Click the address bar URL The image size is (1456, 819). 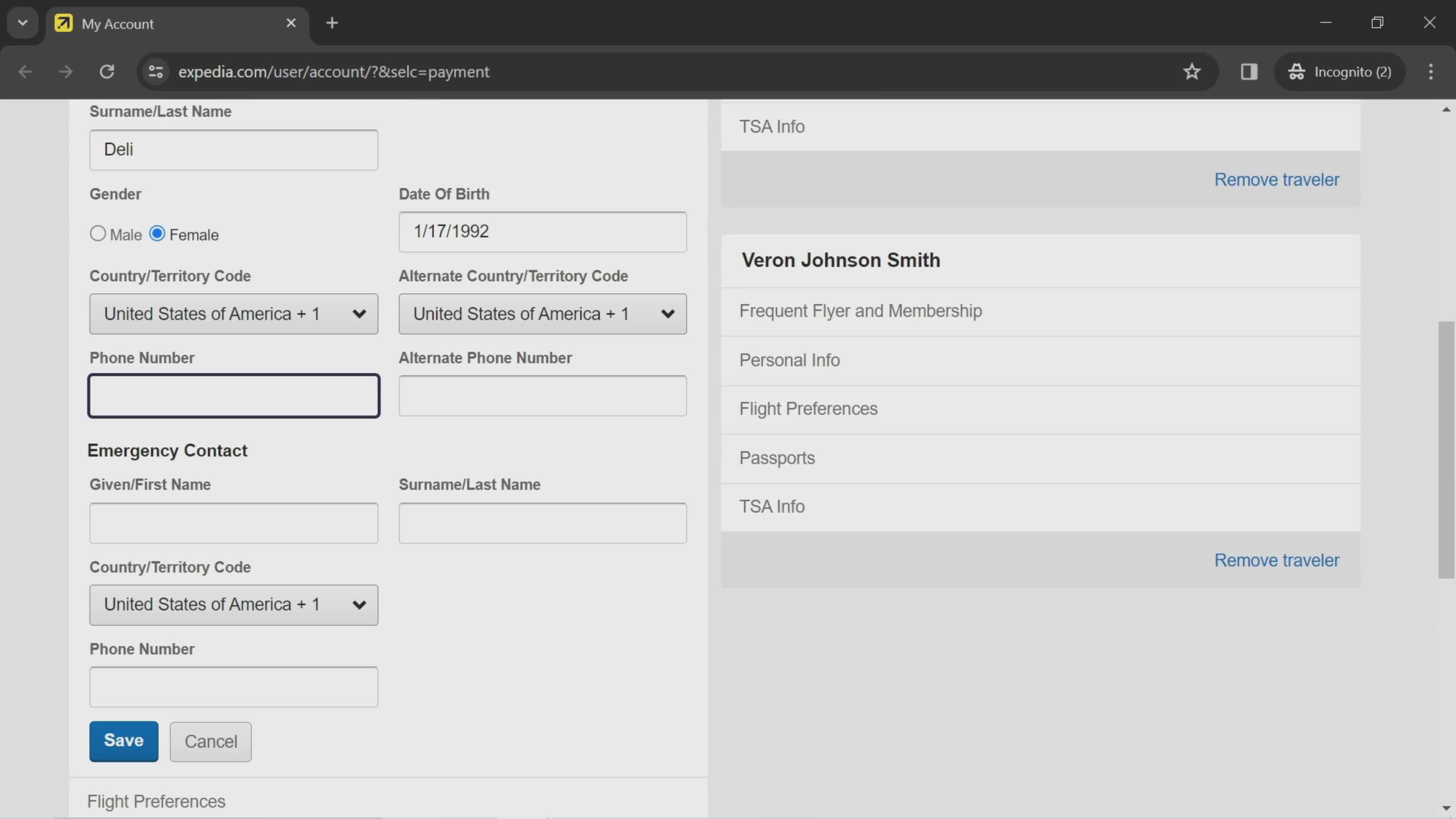point(334,72)
